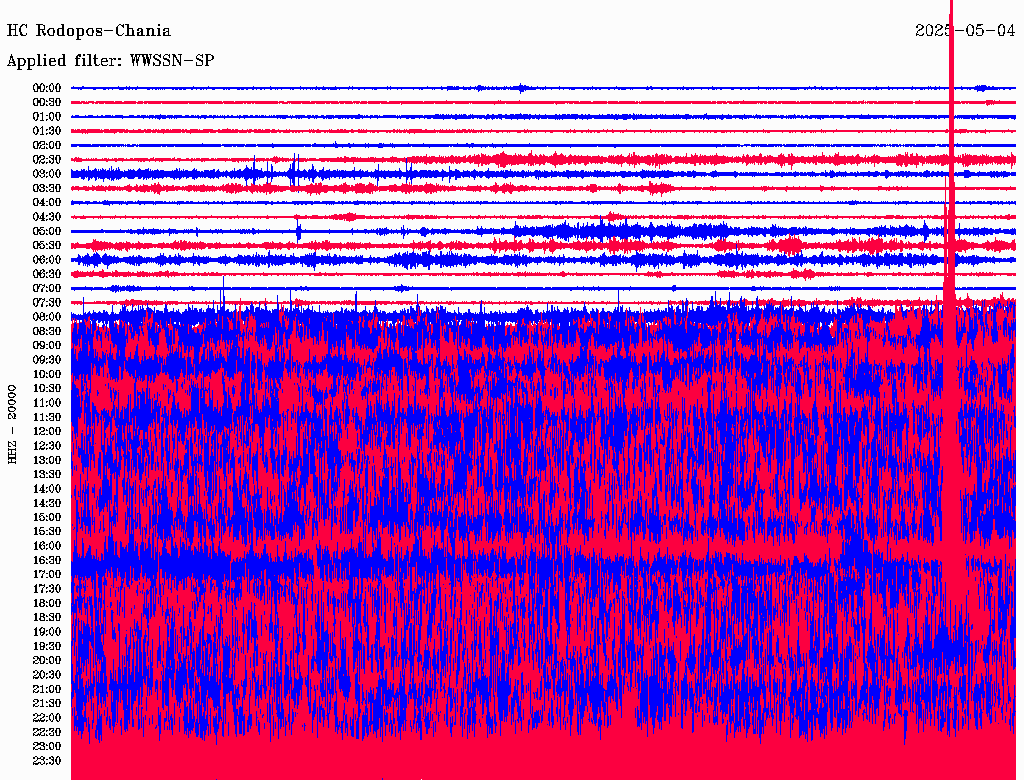The image size is (1024, 780).
Task: Click the HHZ - 20000 axis label
Action: pyautogui.click(x=13, y=423)
